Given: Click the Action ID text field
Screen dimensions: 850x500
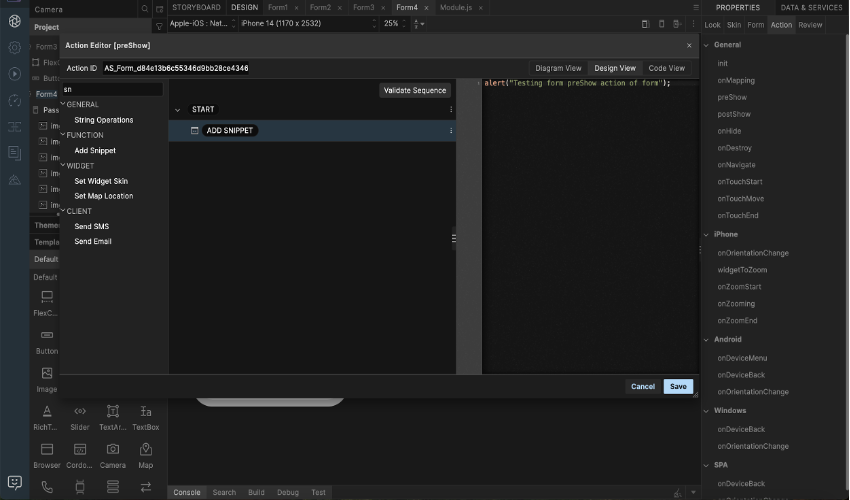Looking at the screenshot, I should (x=176, y=68).
